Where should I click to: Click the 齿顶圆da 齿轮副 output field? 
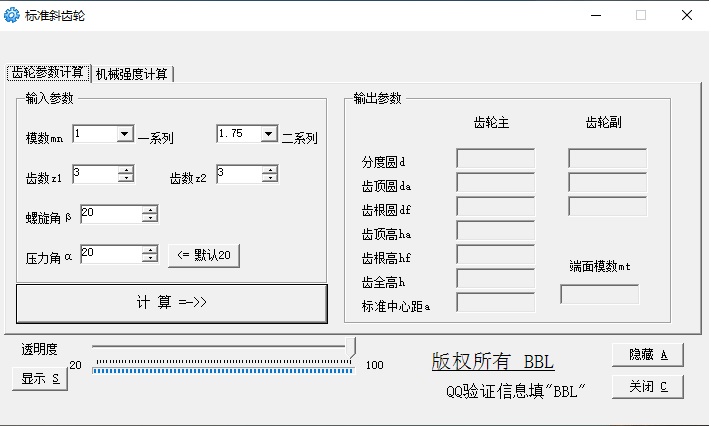(608, 182)
